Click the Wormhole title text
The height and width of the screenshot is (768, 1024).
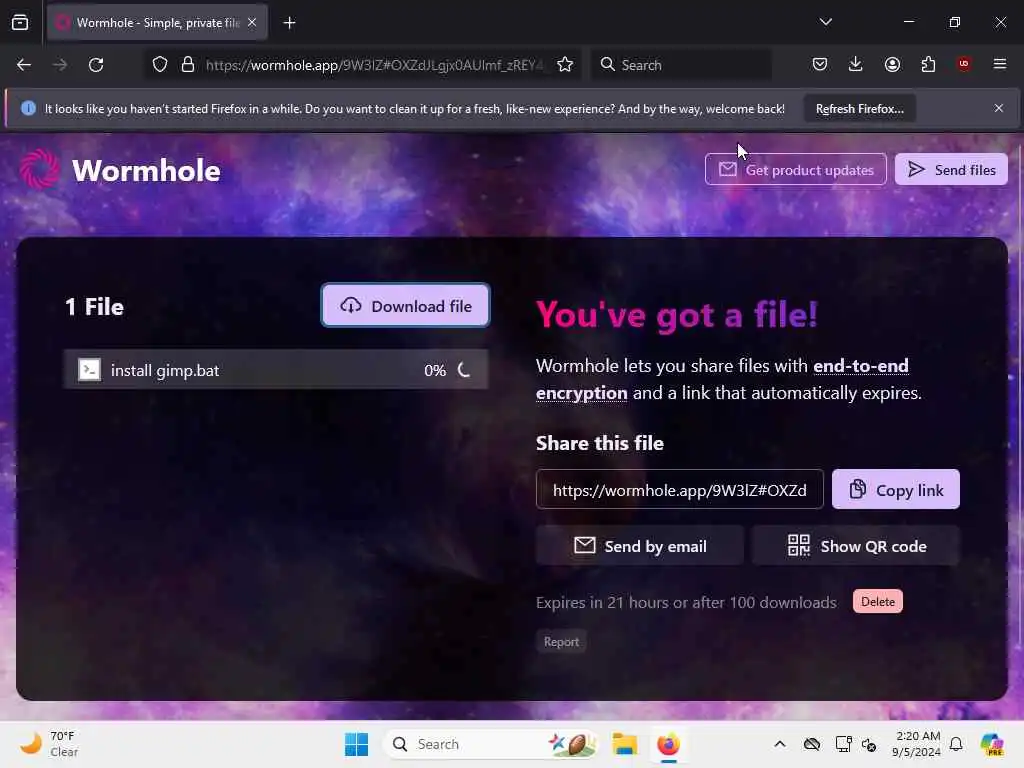[x=146, y=170]
